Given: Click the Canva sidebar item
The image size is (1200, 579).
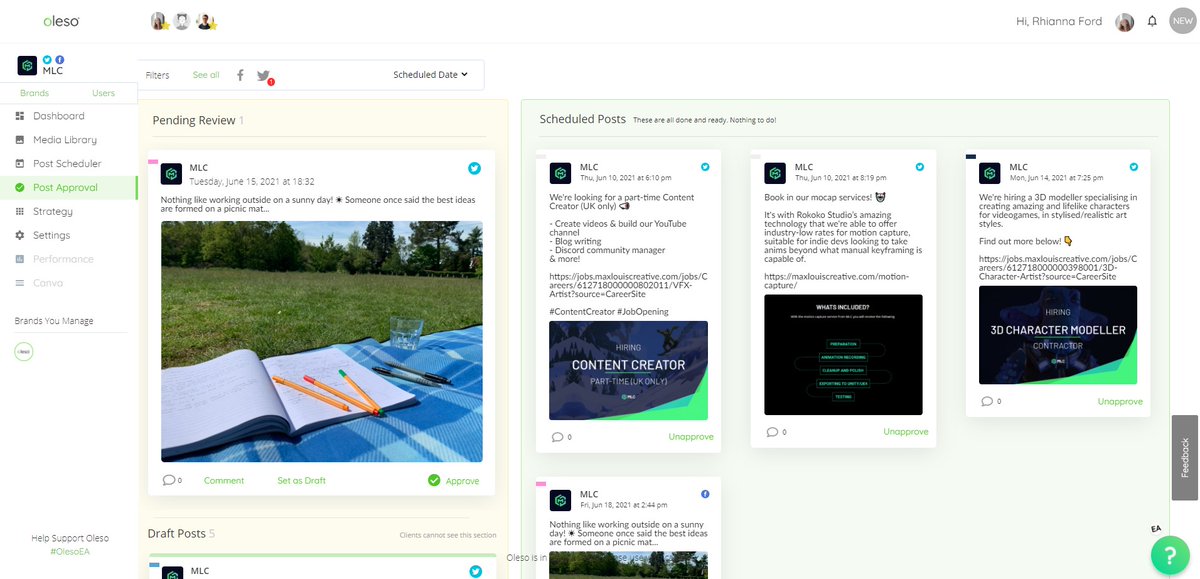Looking at the screenshot, I should 50,283.
